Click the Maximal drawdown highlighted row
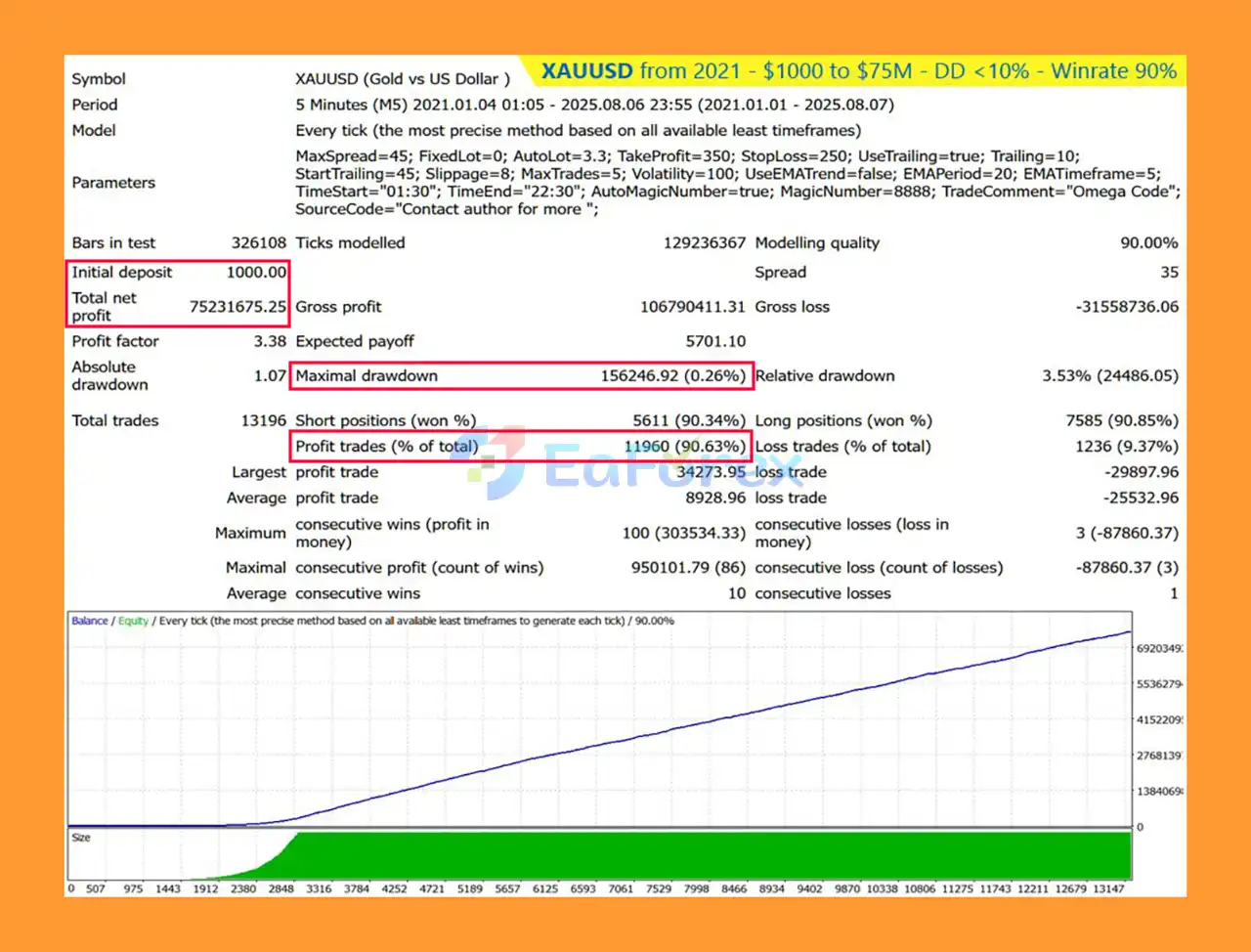1251x952 pixels. tap(523, 376)
